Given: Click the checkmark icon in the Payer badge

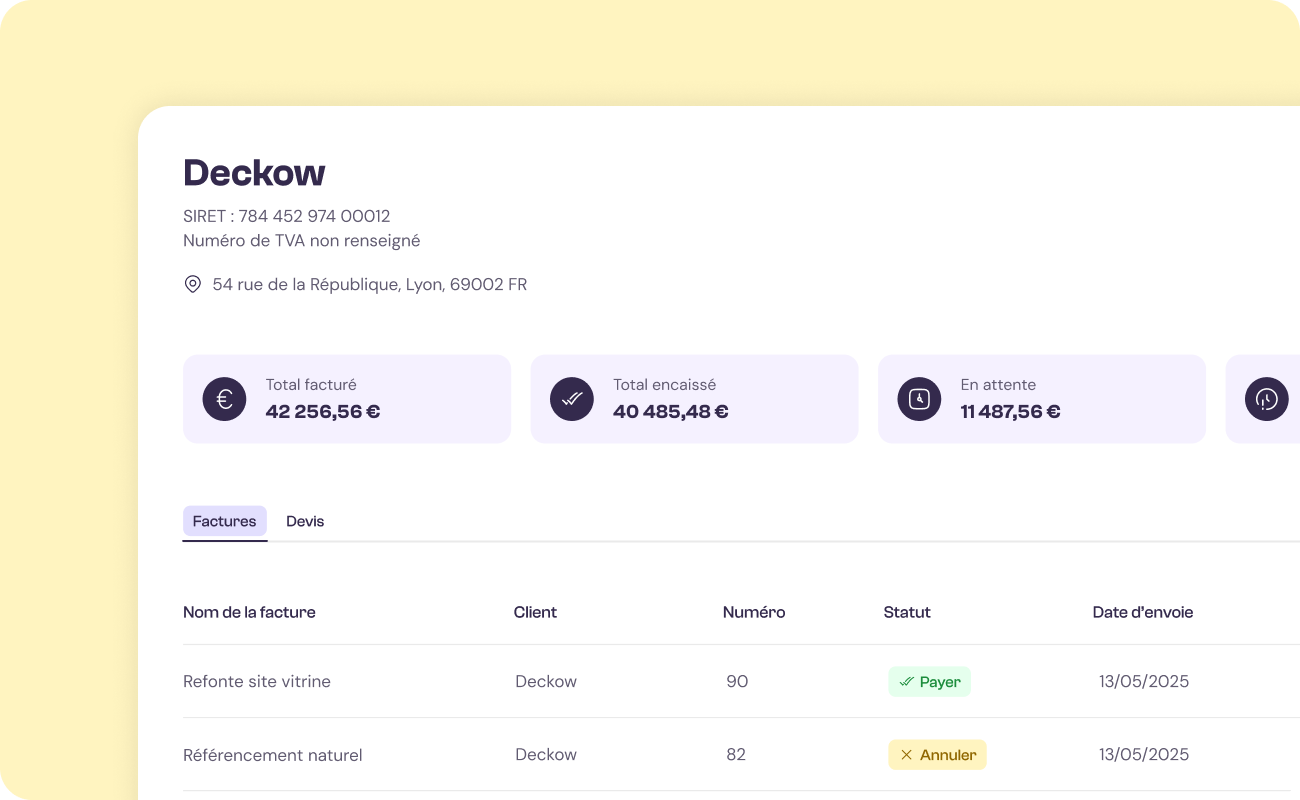Looking at the screenshot, I should pyautogui.click(x=906, y=682).
